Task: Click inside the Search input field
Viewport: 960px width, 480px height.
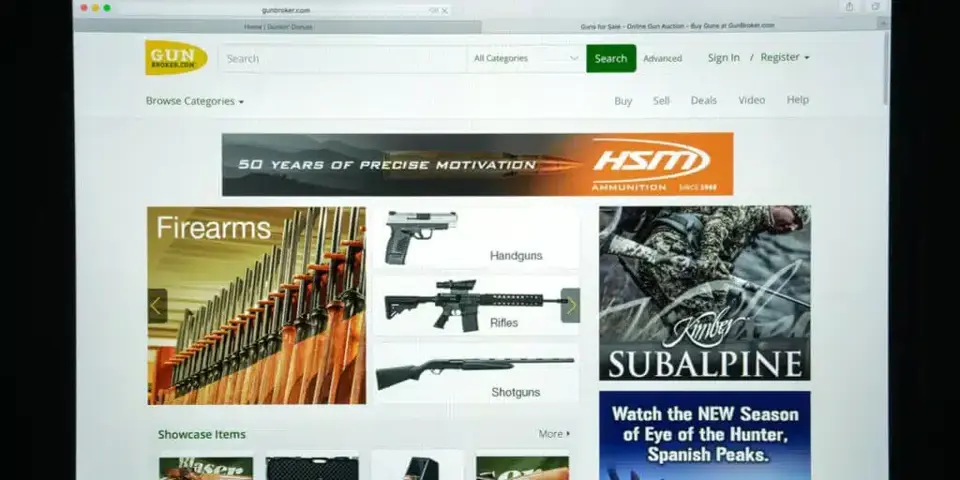Action: [342, 59]
